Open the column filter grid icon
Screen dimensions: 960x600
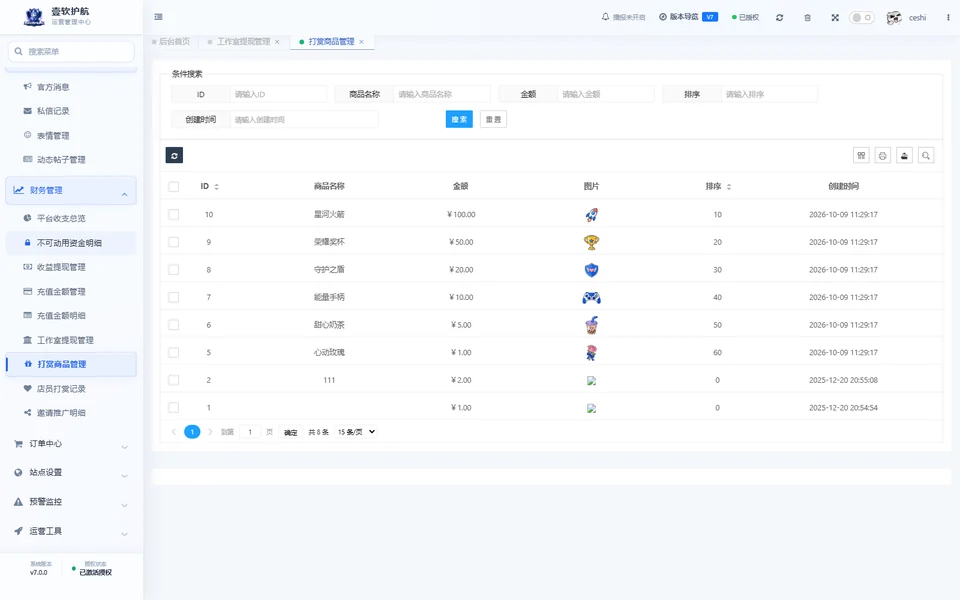pos(861,156)
